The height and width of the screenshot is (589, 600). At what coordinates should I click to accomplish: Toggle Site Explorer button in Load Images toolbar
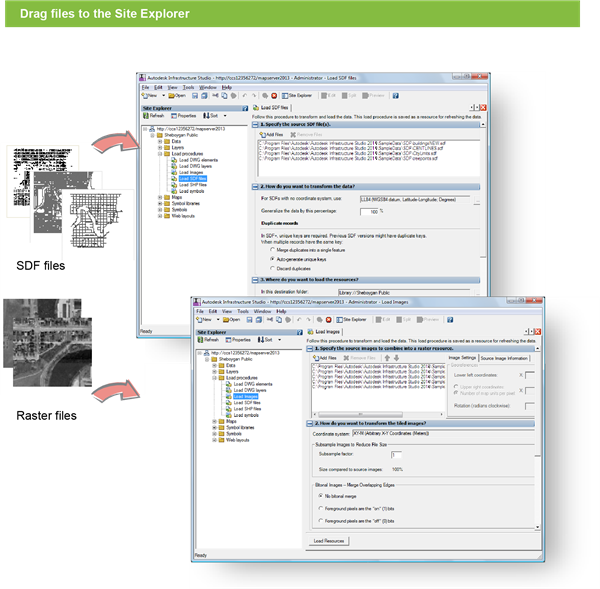click(x=352, y=320)
